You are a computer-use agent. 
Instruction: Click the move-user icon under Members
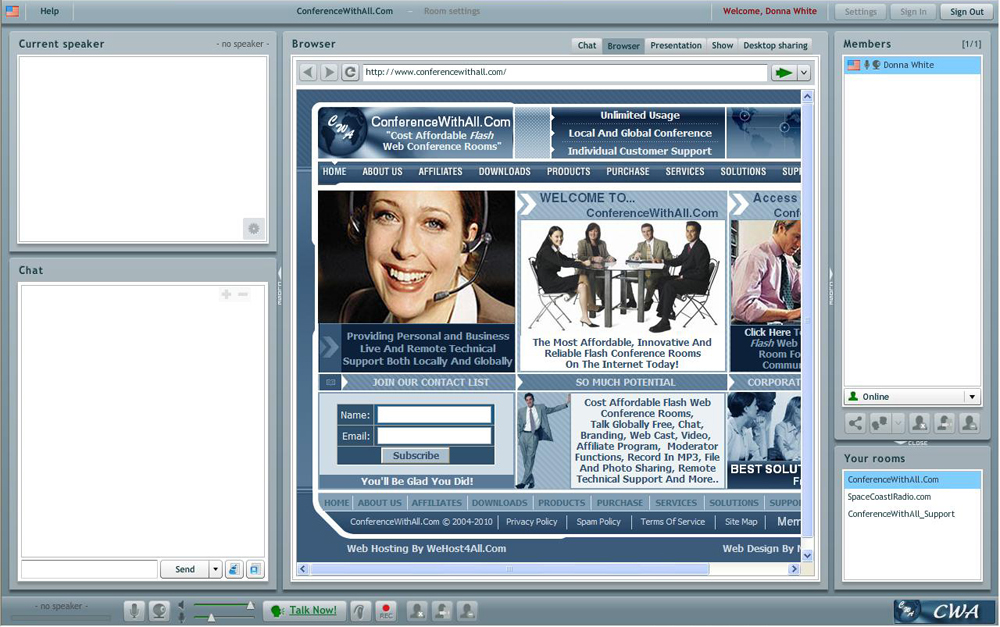click(x=945, y=423)
